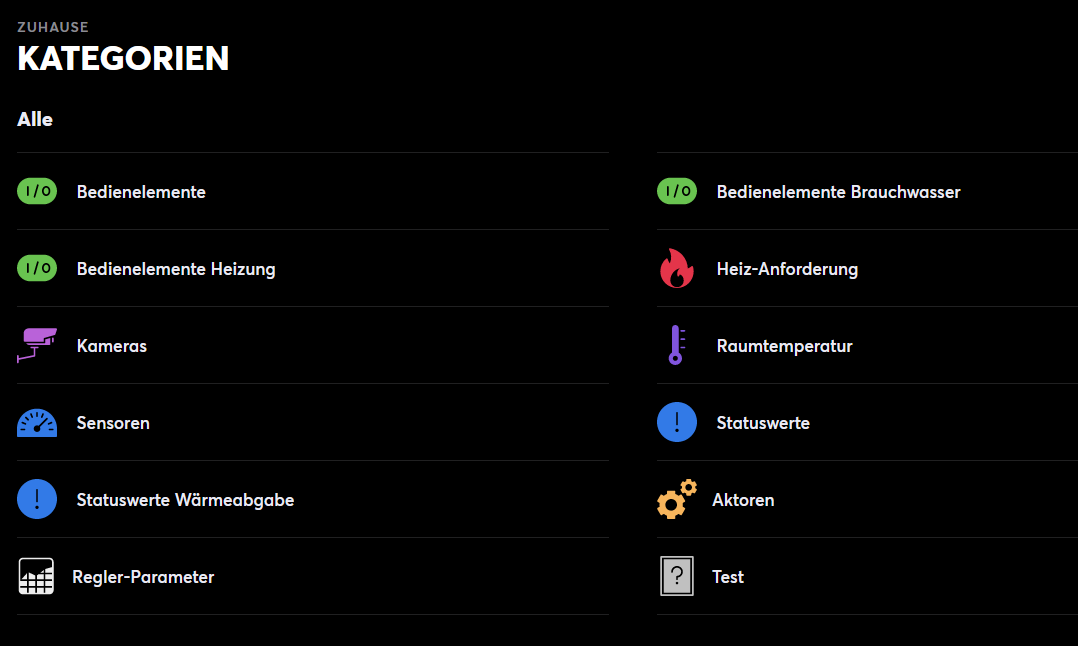The image size is (1078, 646).
Task: Go to the Raumtemperatur category
Action: point(784,346)
